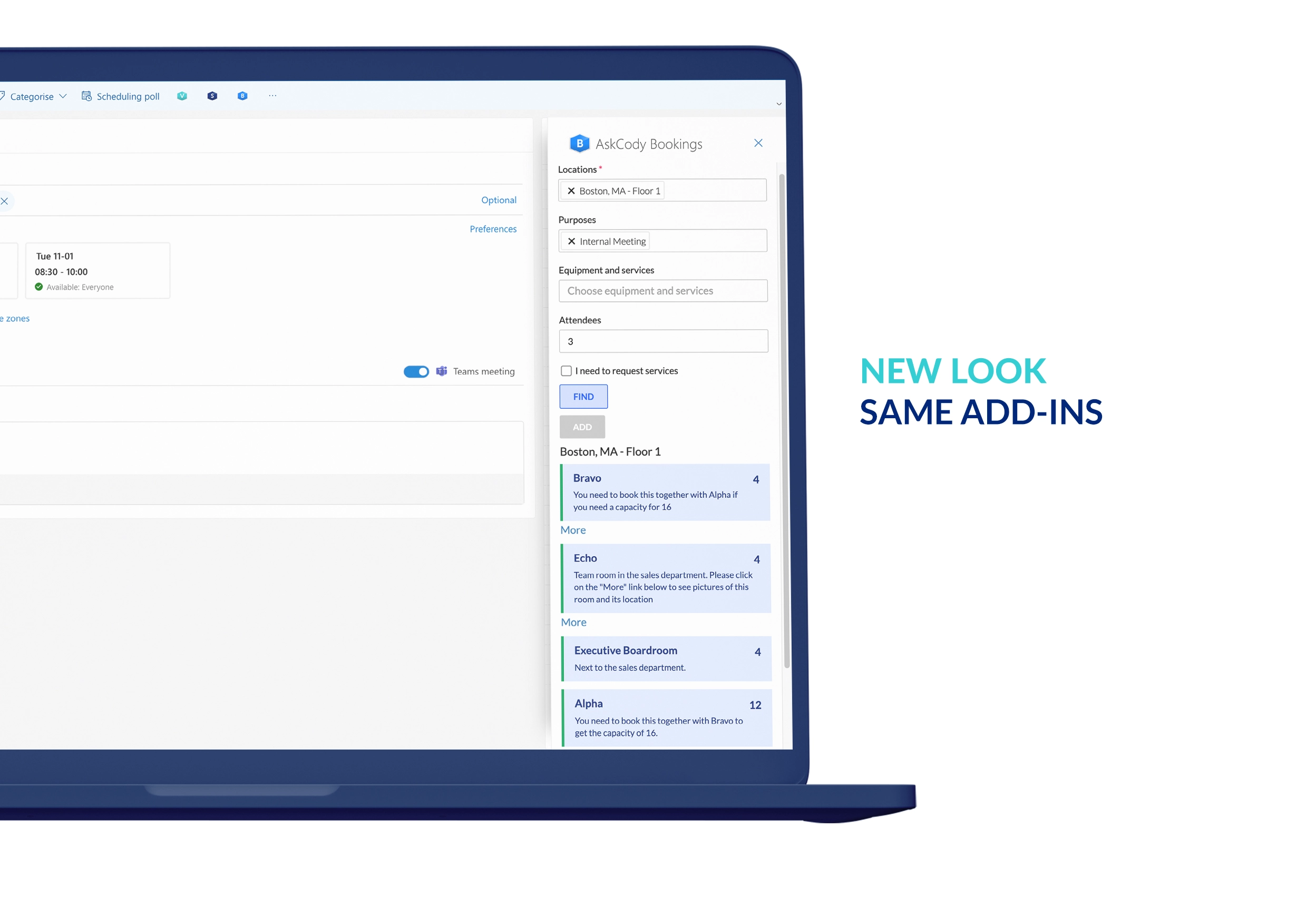Open the teal V add-in icon

182,96
